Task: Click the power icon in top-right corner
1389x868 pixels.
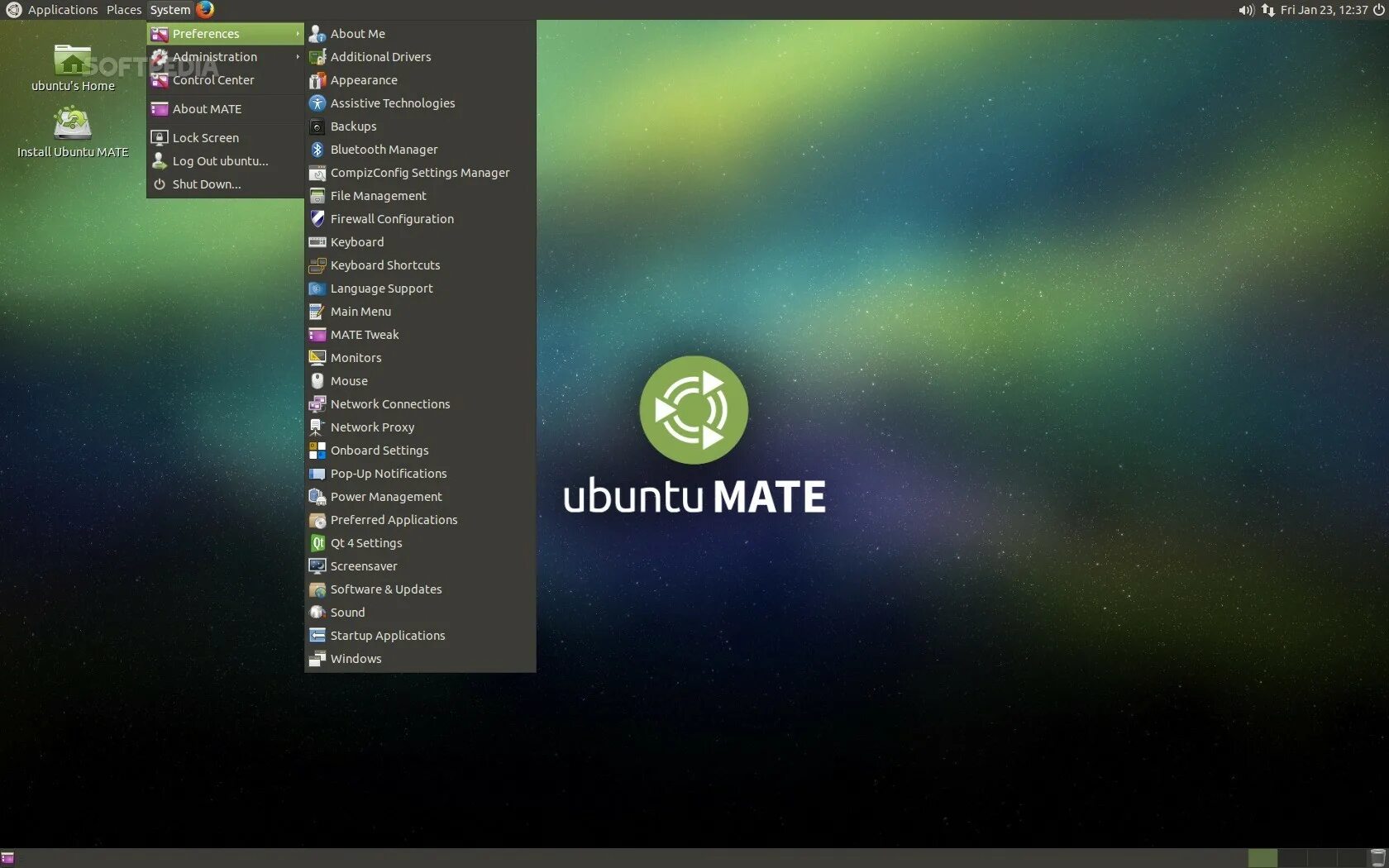Action: click(1379, 10)
